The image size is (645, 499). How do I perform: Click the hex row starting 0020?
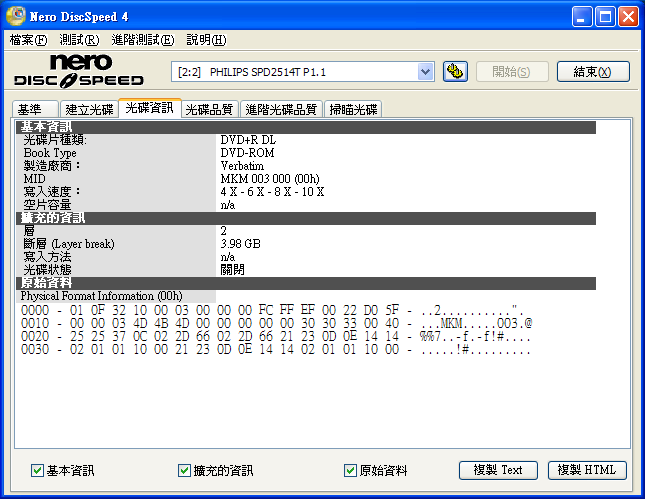point(275,336)
